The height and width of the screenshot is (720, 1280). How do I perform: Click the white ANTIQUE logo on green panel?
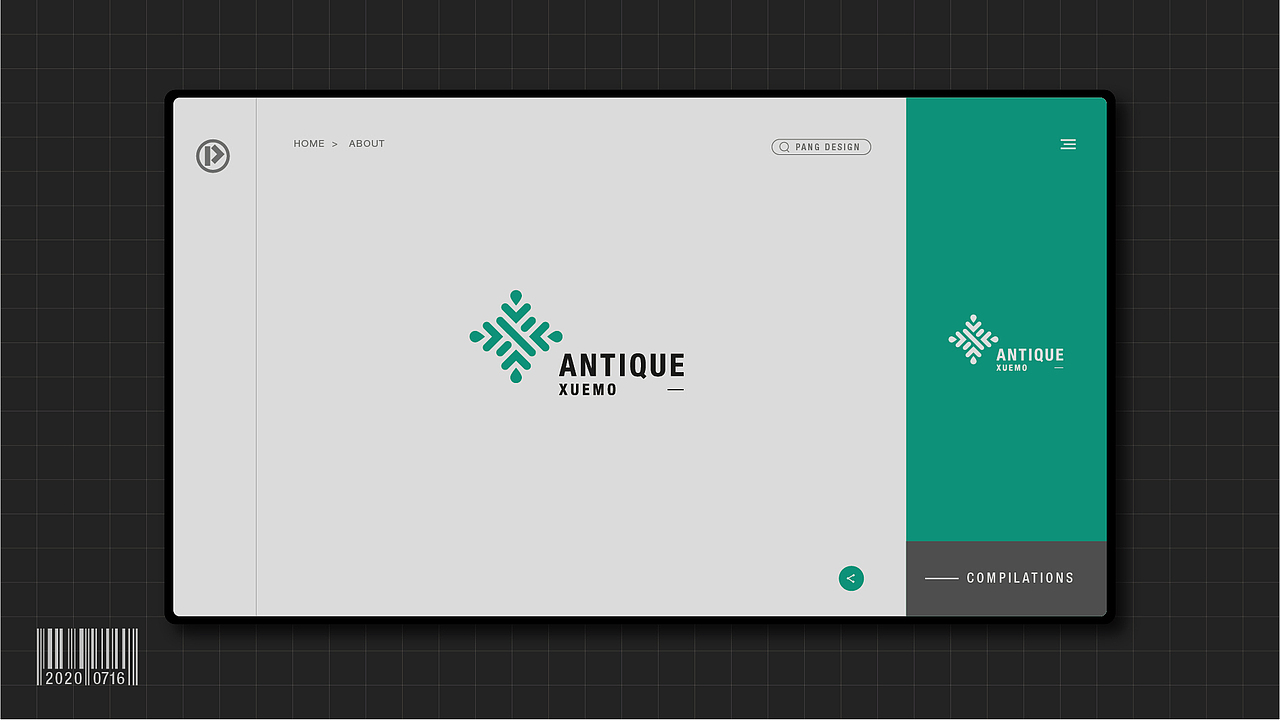[1006, 343]
